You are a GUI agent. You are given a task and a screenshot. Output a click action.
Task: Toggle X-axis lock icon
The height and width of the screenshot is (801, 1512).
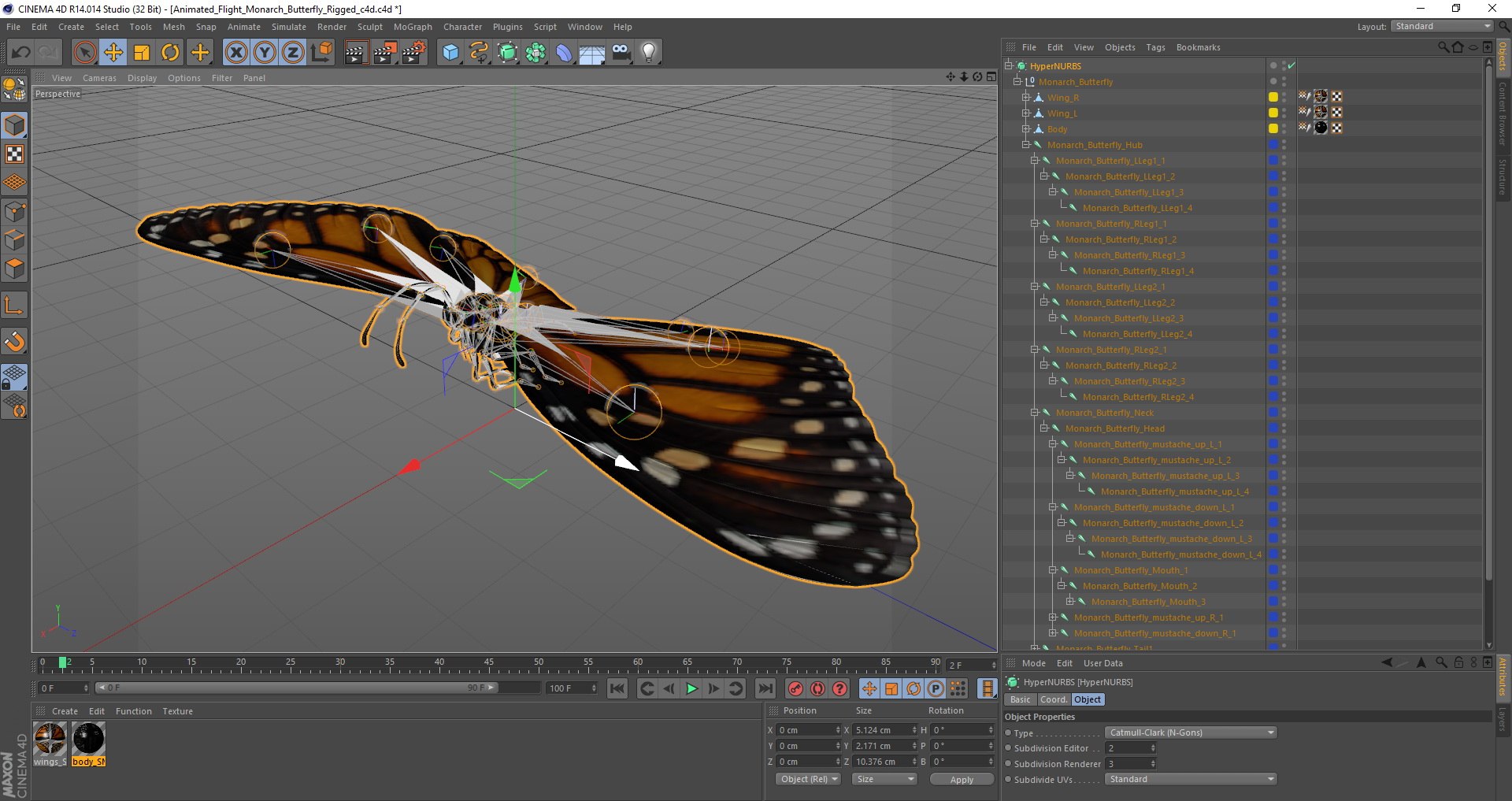[236, 53]
